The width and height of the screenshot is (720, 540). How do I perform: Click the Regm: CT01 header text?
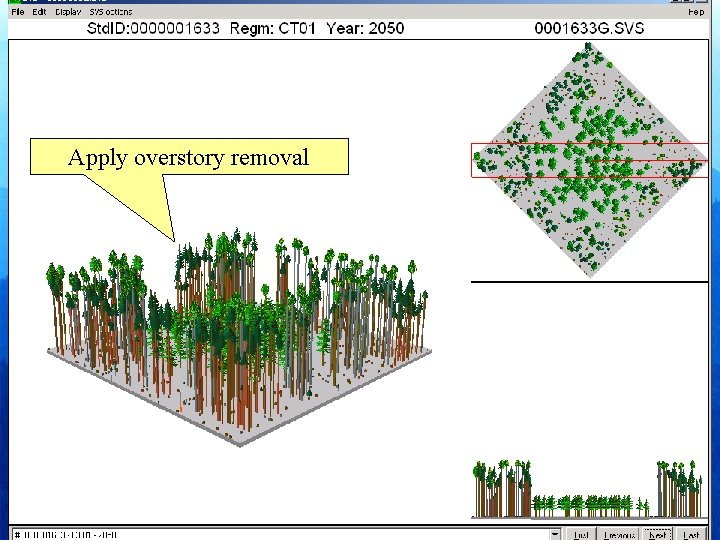click(272, 28)
